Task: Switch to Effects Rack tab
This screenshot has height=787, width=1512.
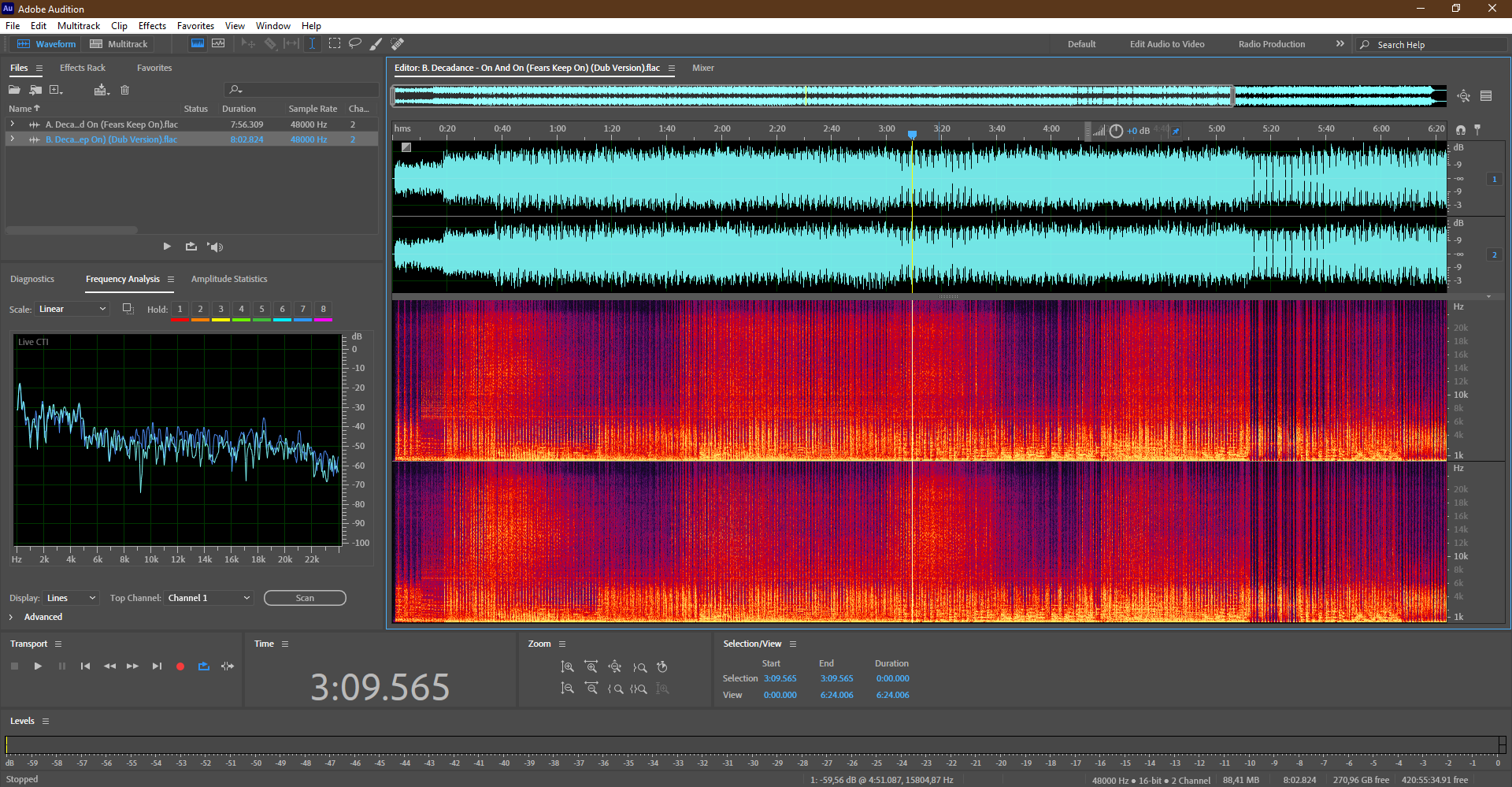Action: click(x=83, y=68)
